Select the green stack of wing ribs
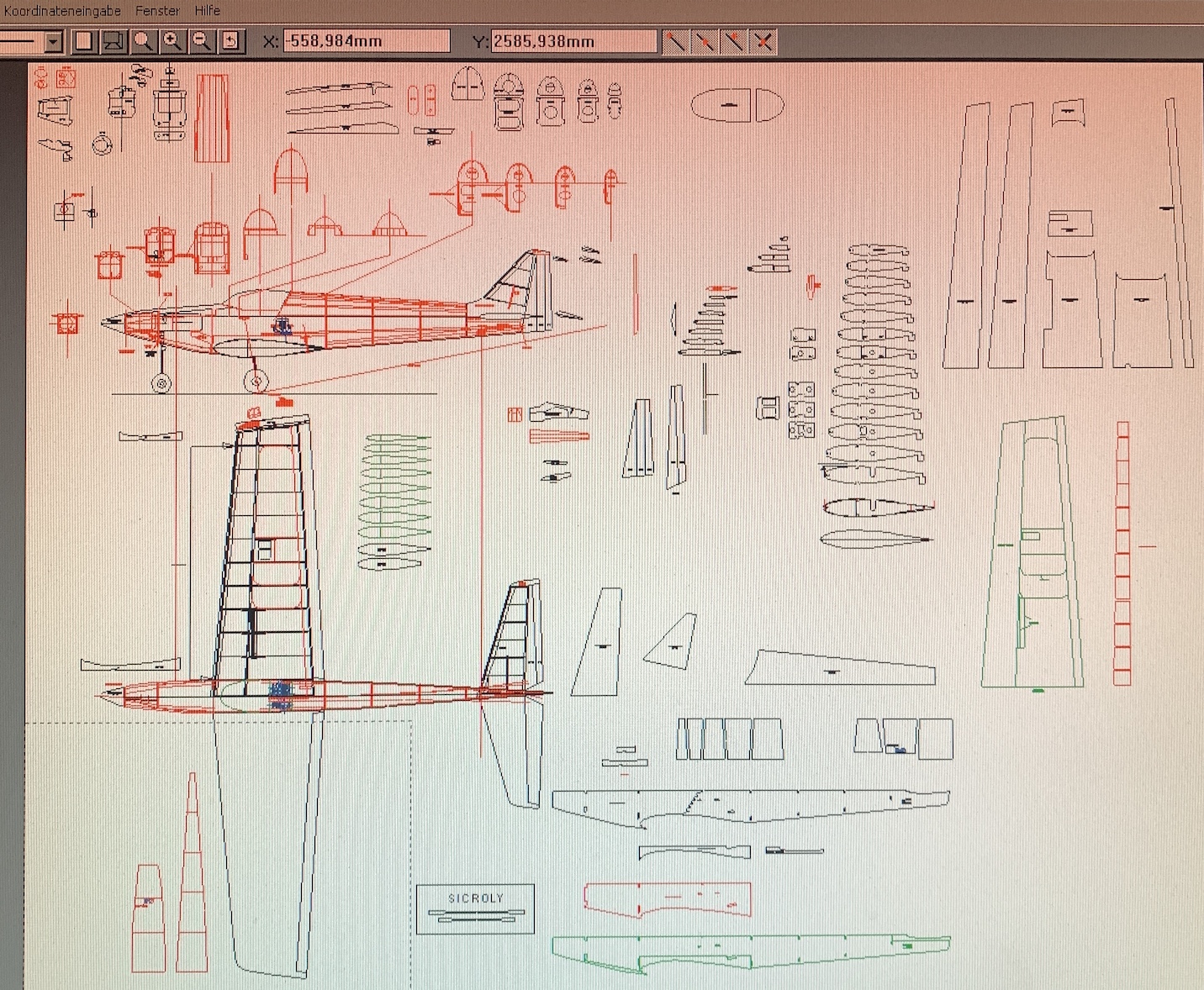 [394, 503]
